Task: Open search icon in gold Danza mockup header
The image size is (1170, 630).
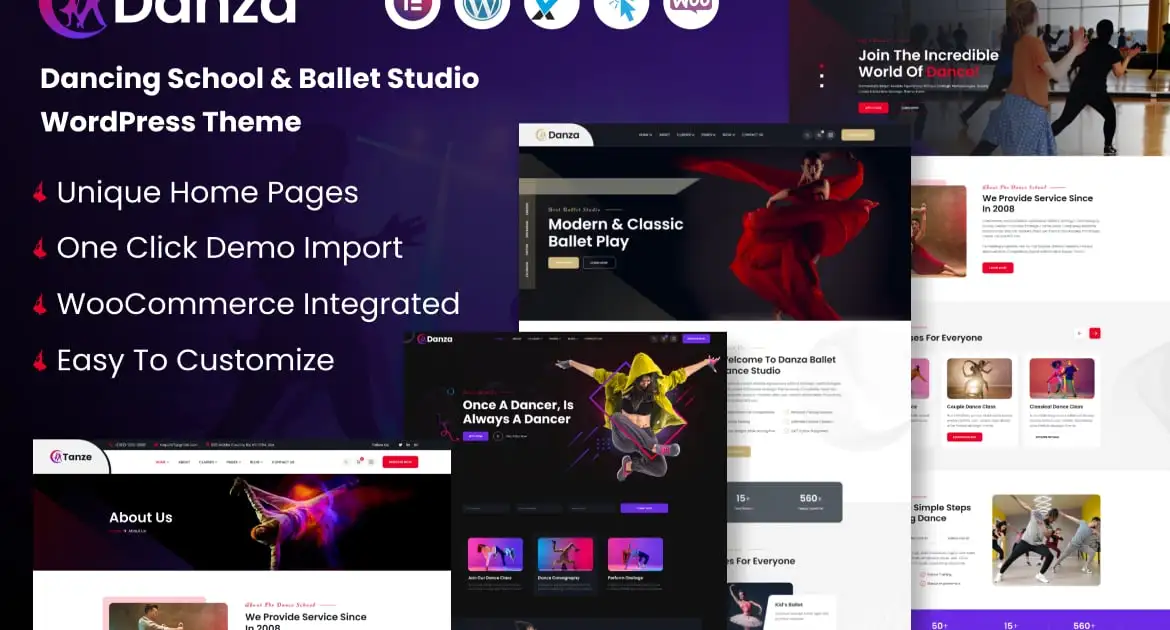Action: pos(807,135)
